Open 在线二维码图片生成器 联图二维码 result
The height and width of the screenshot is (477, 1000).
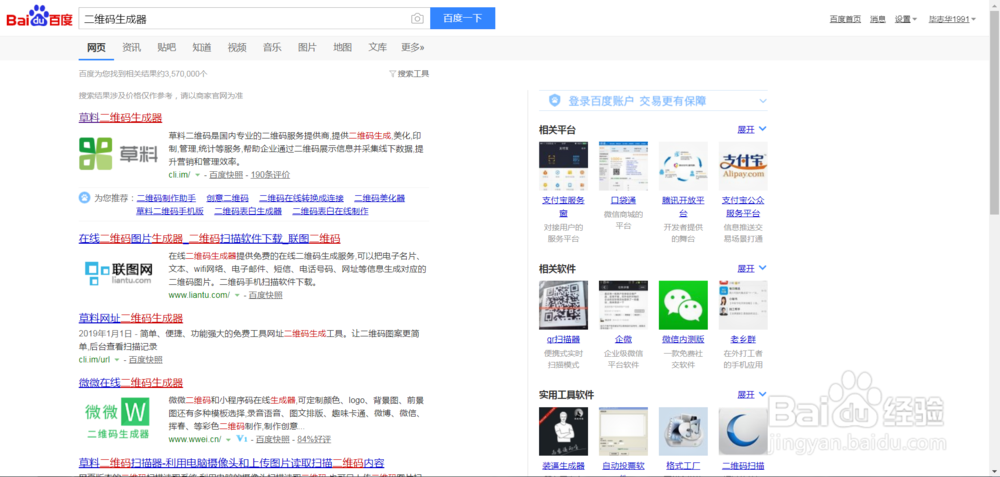(210, 238)
